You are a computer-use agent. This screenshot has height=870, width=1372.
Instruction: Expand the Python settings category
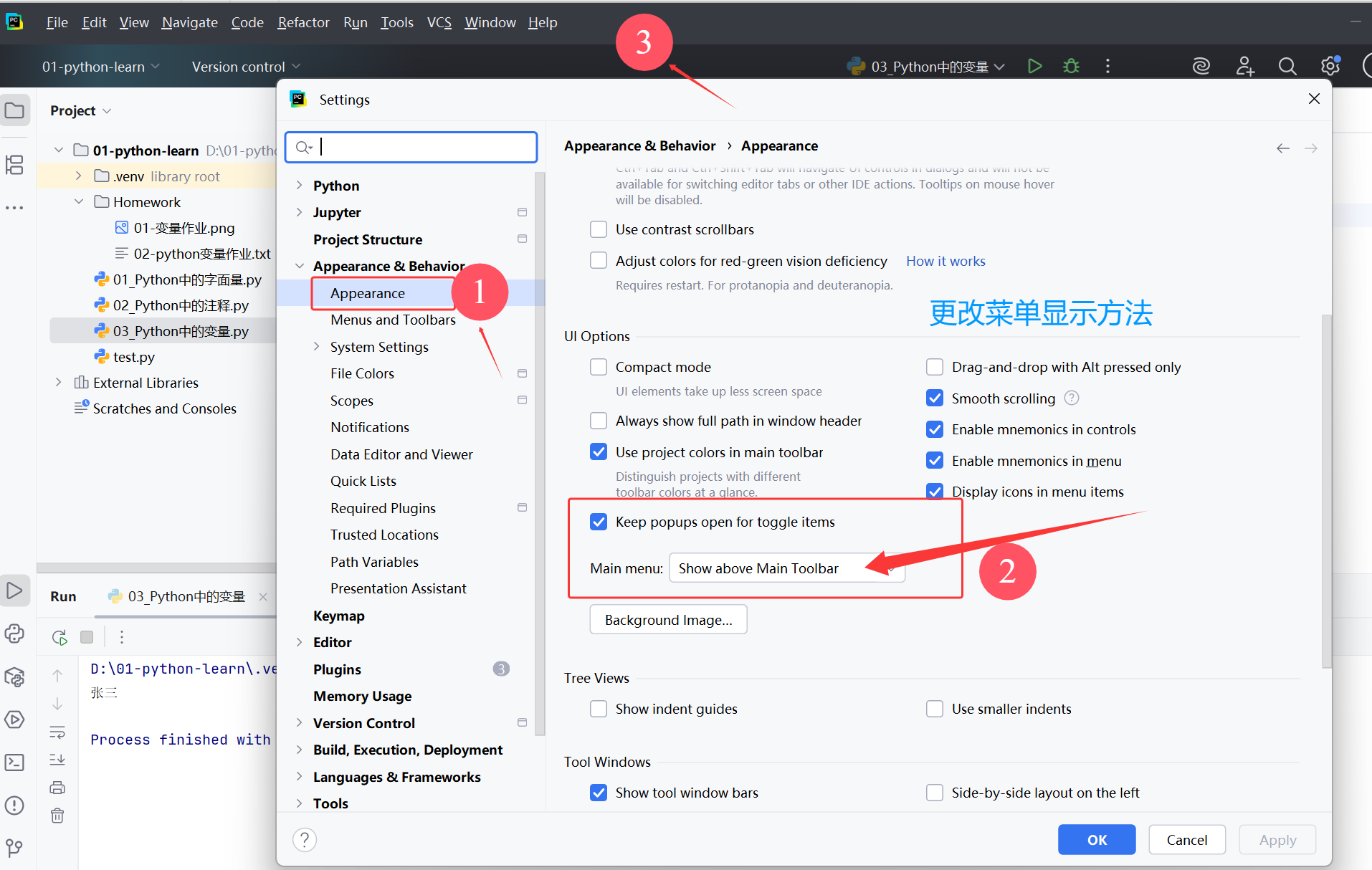click(x=300, y=186)
